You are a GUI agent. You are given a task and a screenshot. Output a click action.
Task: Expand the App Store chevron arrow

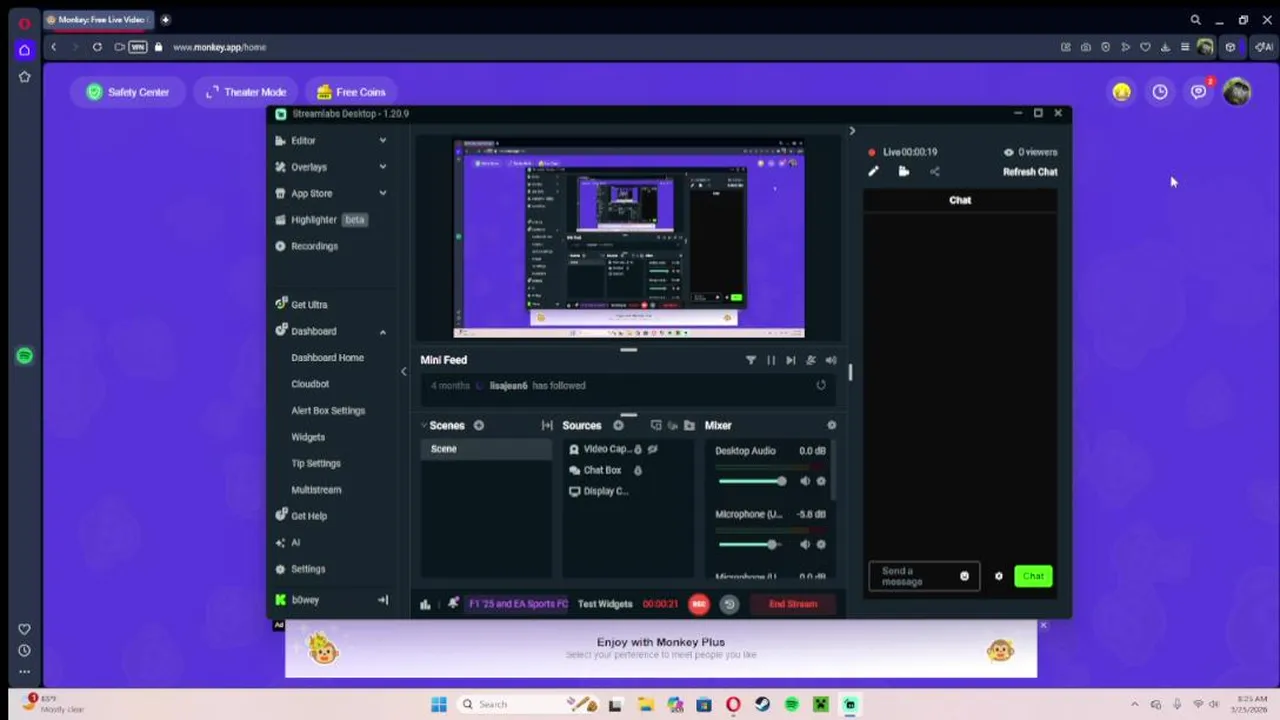[382, 193]
